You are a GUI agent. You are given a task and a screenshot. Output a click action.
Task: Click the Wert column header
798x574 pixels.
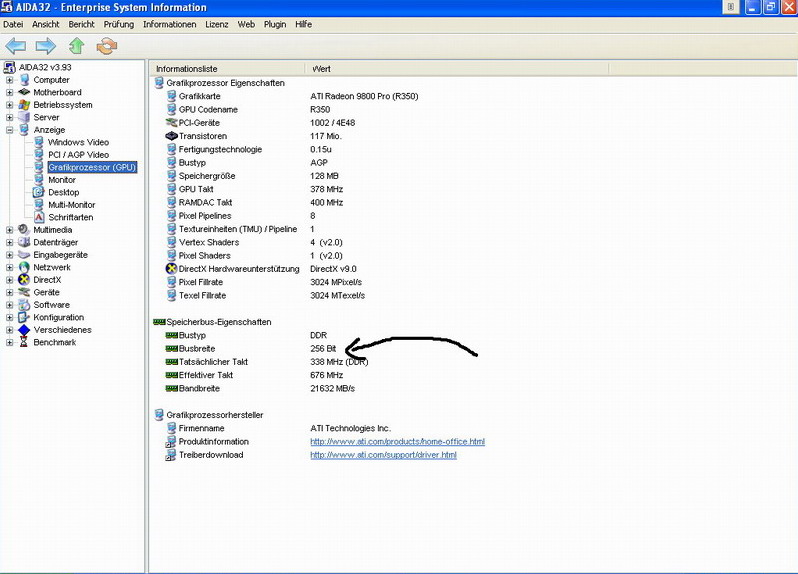(x=457, y=69)
